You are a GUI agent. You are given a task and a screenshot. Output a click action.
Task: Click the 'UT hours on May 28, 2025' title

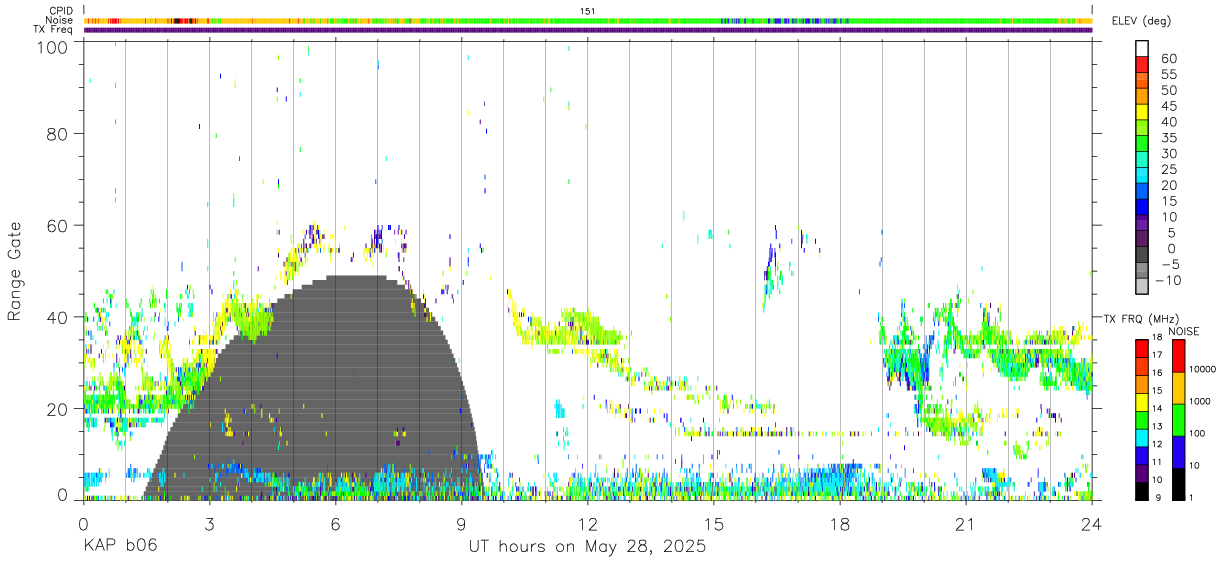[x=587, y=547]
